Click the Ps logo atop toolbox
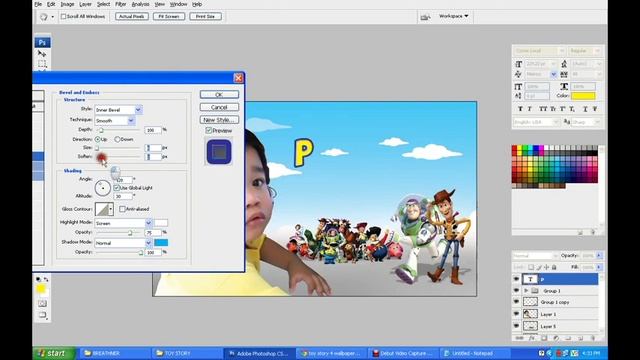The width and height of the screenshot is (640, 360). pos(42,42)
